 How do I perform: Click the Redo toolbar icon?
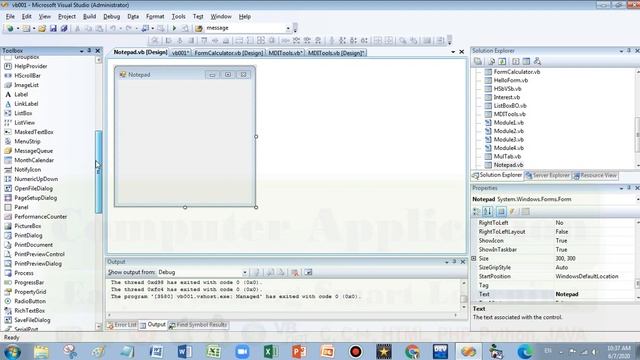(129, 28)
